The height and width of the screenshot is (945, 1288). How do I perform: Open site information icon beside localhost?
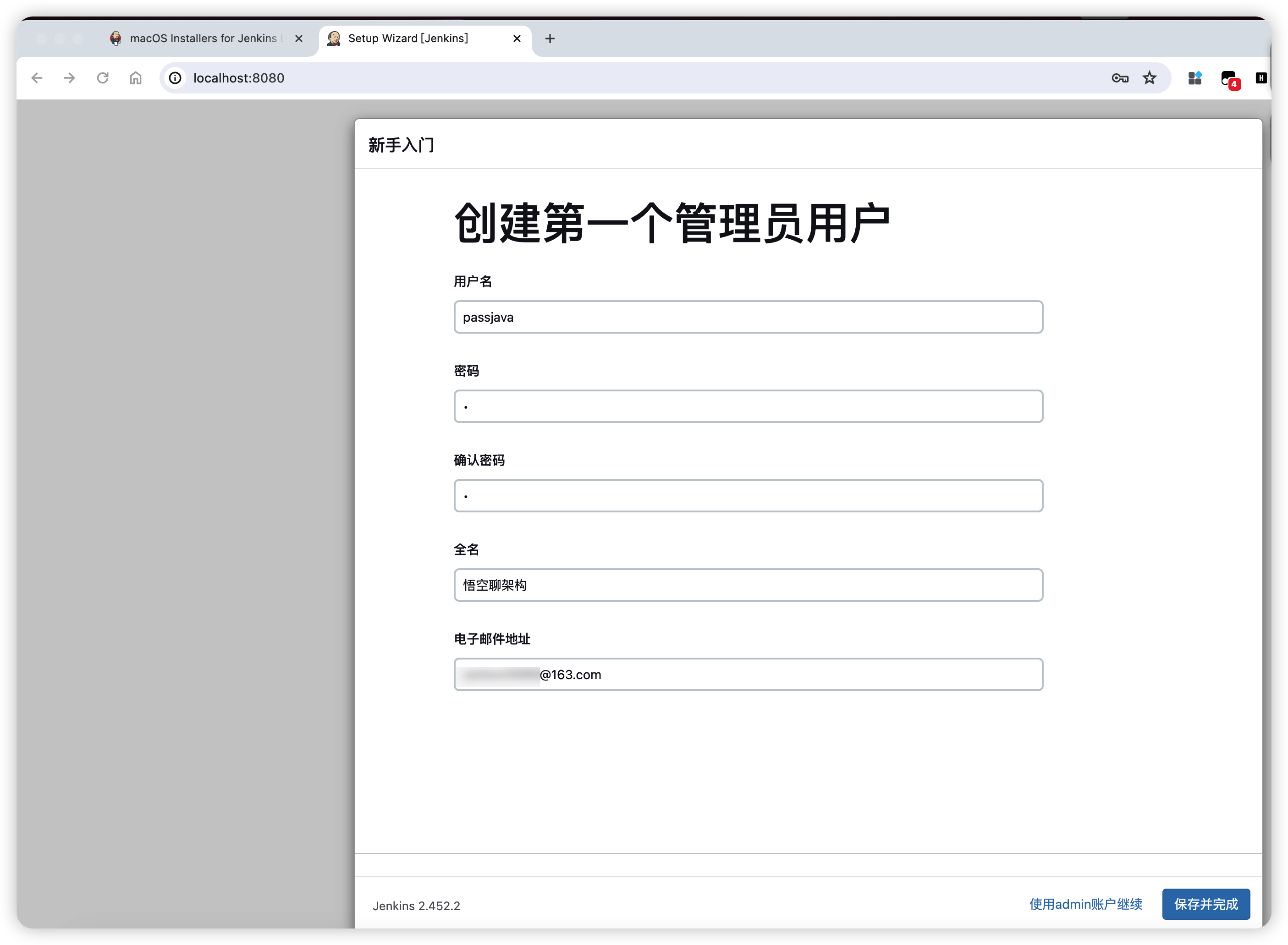176,78
